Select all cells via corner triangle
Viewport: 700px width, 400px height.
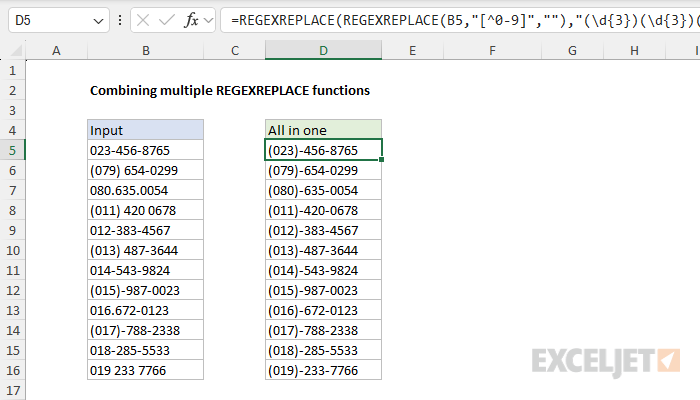(x=16, y=50)
